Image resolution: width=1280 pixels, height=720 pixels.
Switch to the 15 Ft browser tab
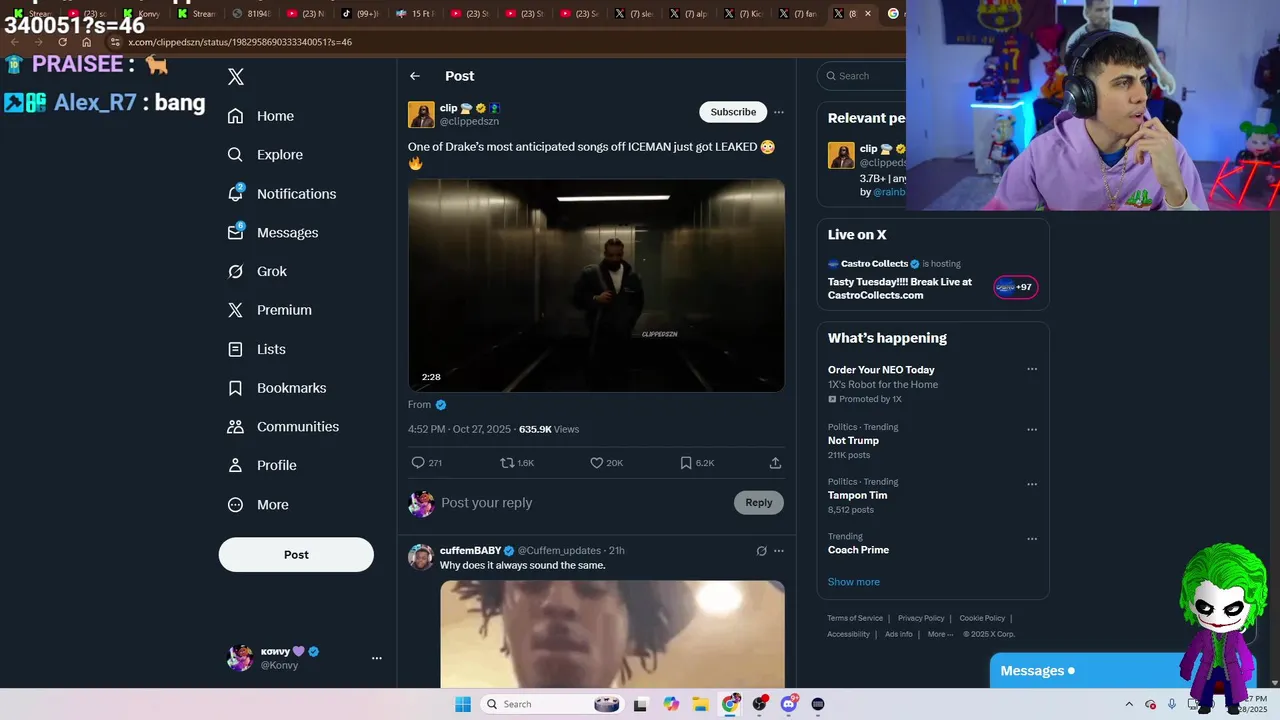pyautogui.click(x=415, y=14)
